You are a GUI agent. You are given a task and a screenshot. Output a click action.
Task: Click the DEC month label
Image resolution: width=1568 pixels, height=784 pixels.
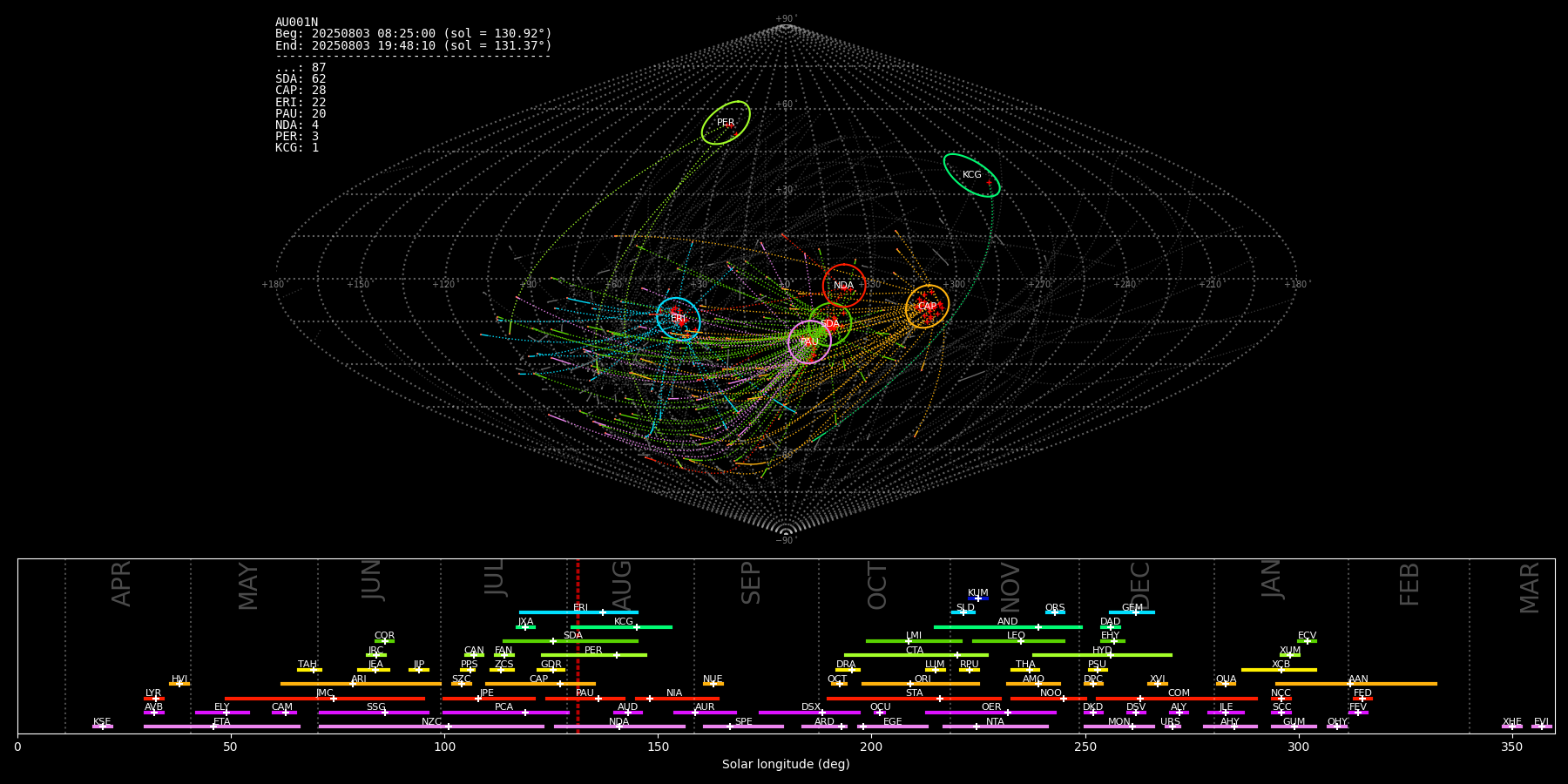click(1140, 585)
